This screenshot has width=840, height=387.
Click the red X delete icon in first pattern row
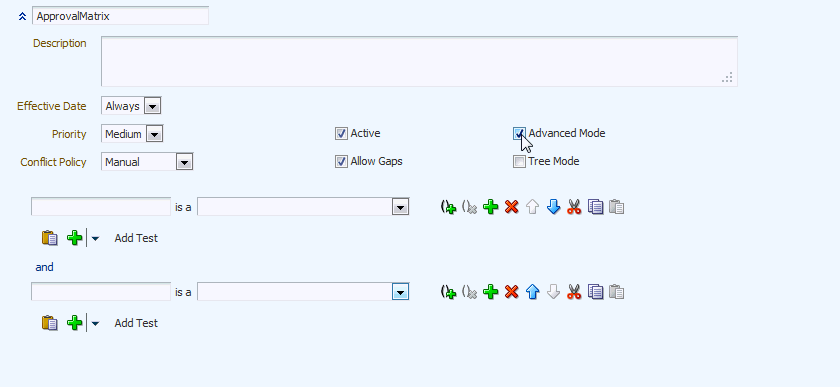(x=512, y=207)
